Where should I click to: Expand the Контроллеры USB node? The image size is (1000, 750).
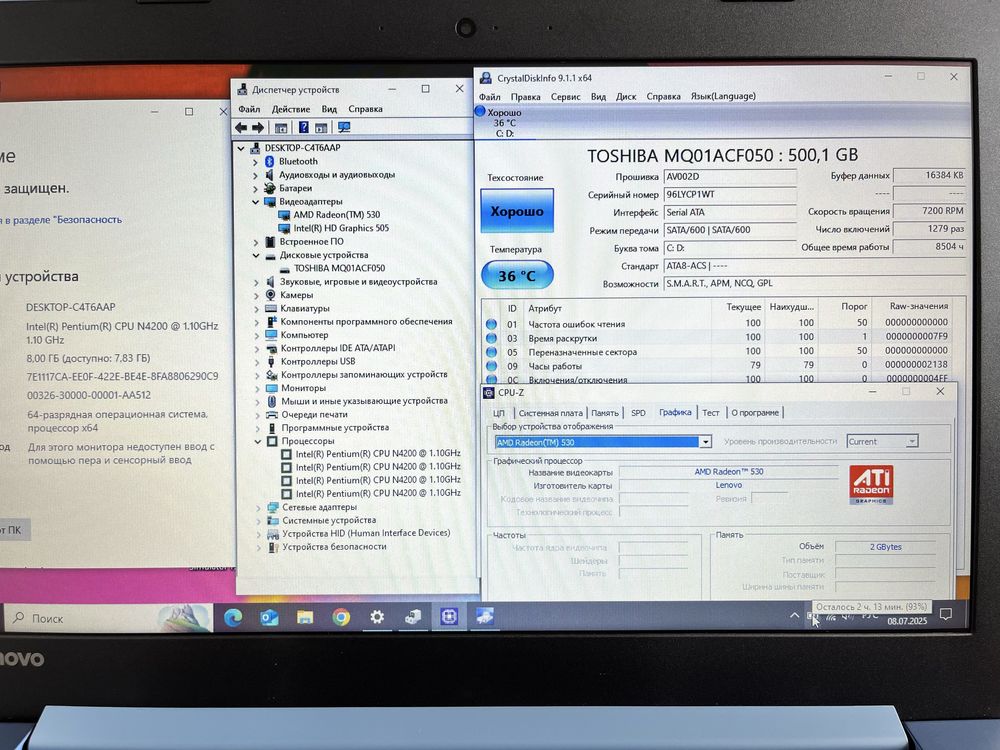coord(256,362)
